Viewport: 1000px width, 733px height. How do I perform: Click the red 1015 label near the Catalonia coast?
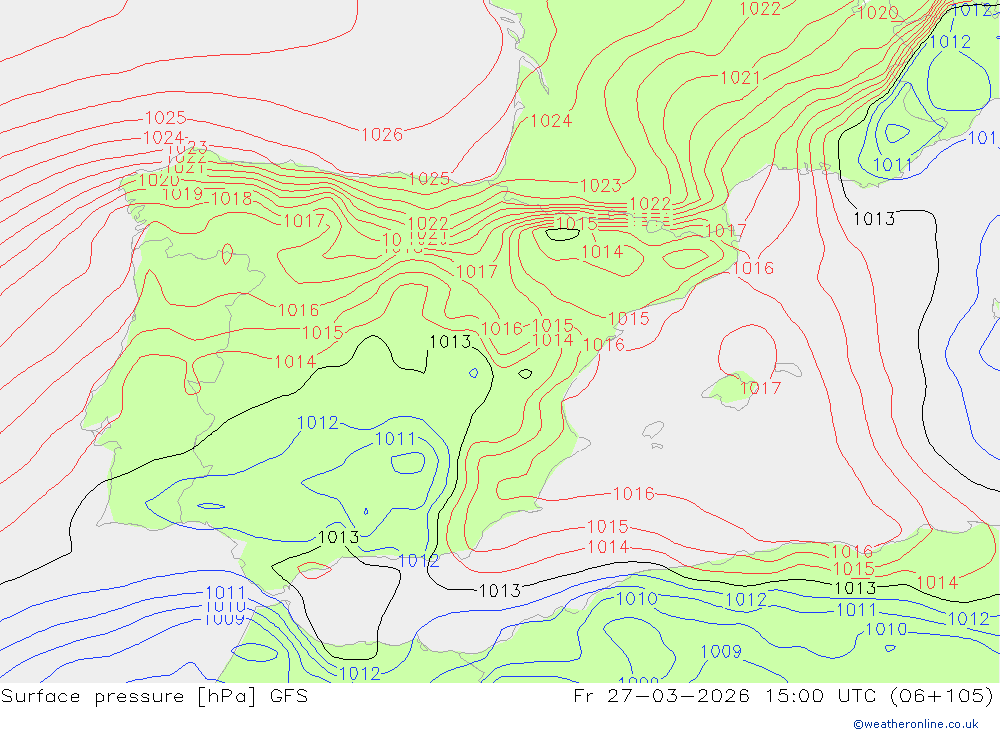point(629,318)
